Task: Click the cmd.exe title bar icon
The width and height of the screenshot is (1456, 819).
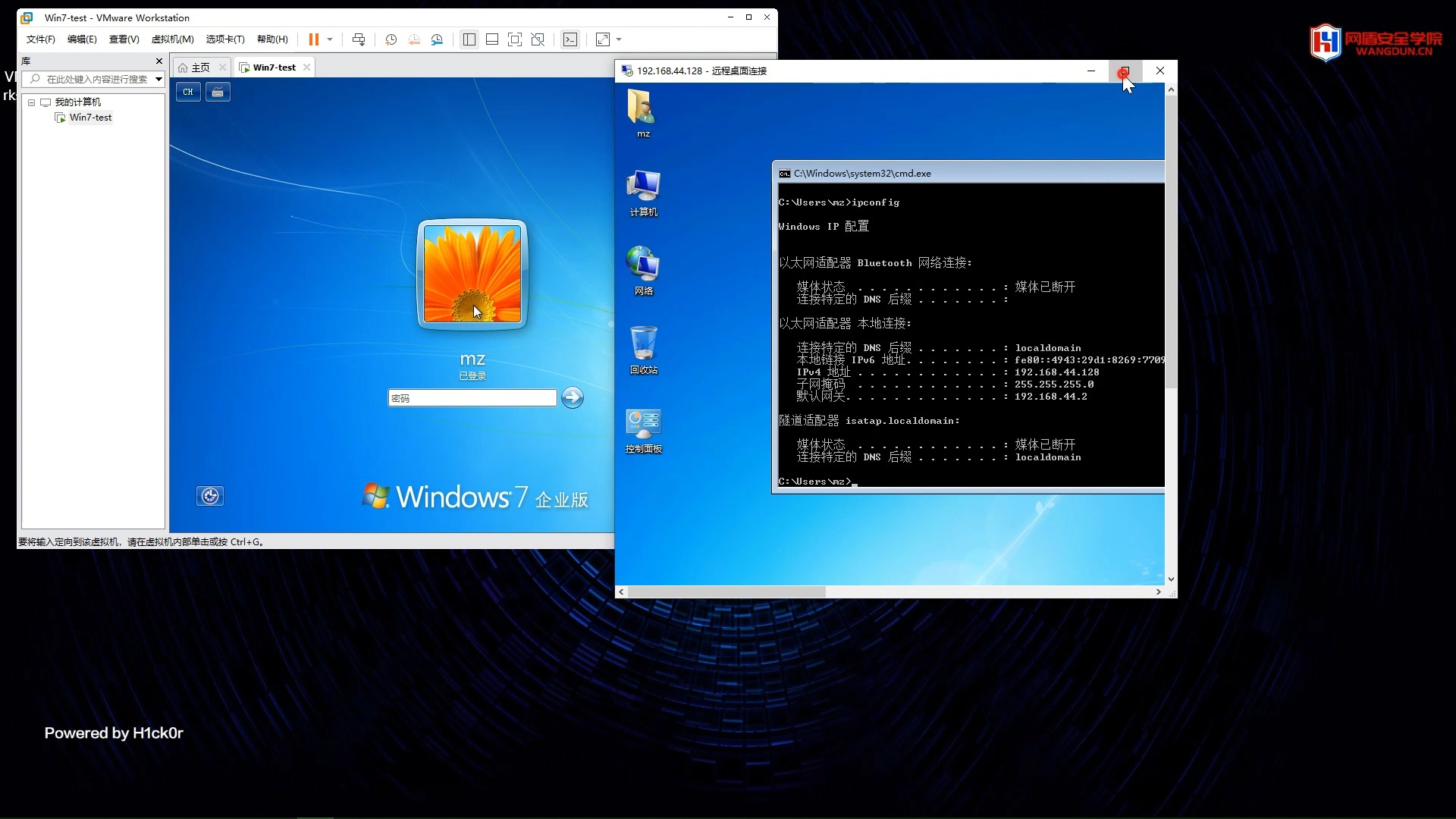Action: point(785,174)
